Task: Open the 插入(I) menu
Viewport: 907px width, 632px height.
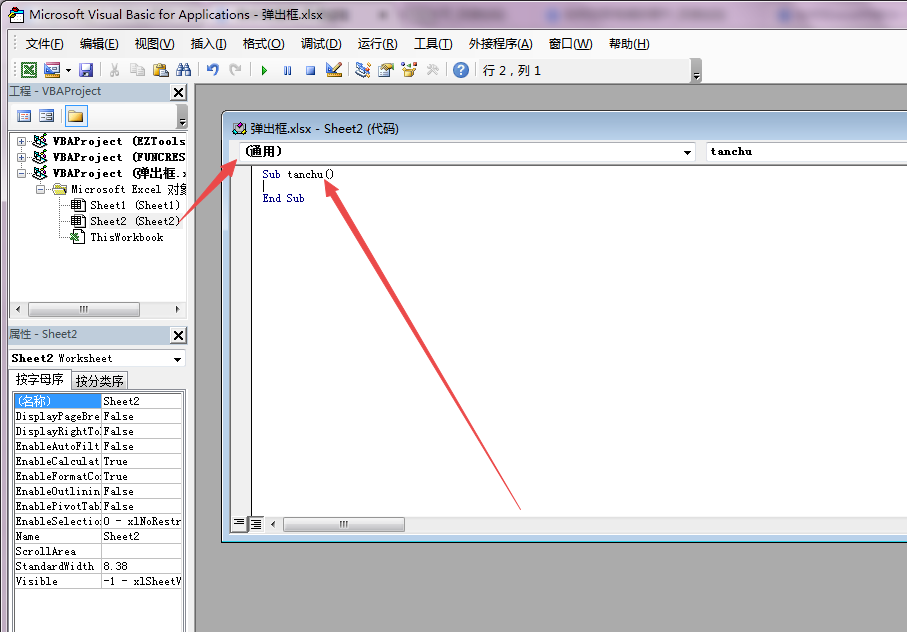Action: (x=208, y=44)
